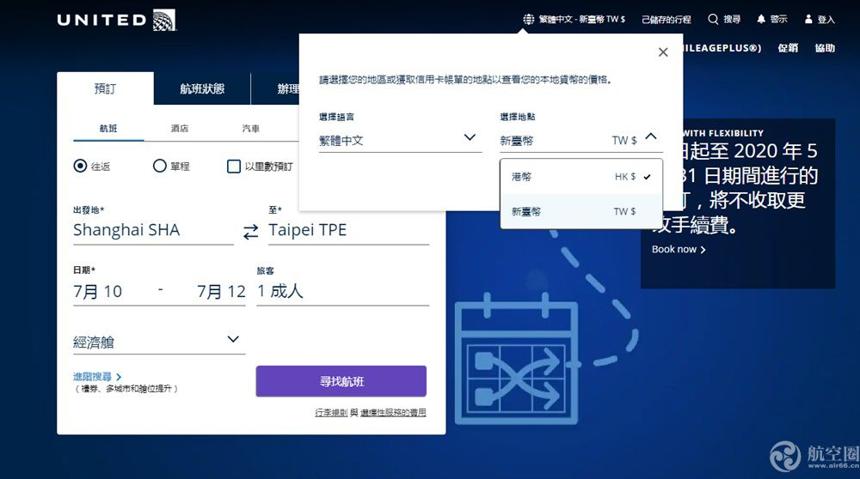Screen dimensions: 860x479
Task: Click the 搜尋 search label
Action: click(732, 19)
